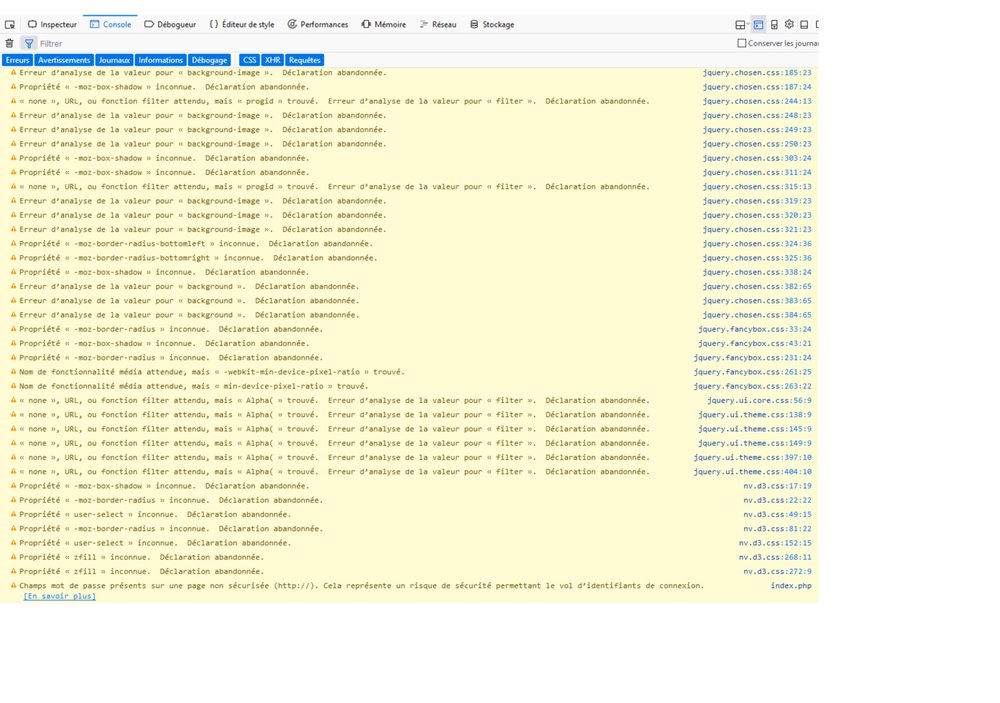Toggle the Débogage filter
This screenshot has height=703, width=1000.
coord(209,60)
